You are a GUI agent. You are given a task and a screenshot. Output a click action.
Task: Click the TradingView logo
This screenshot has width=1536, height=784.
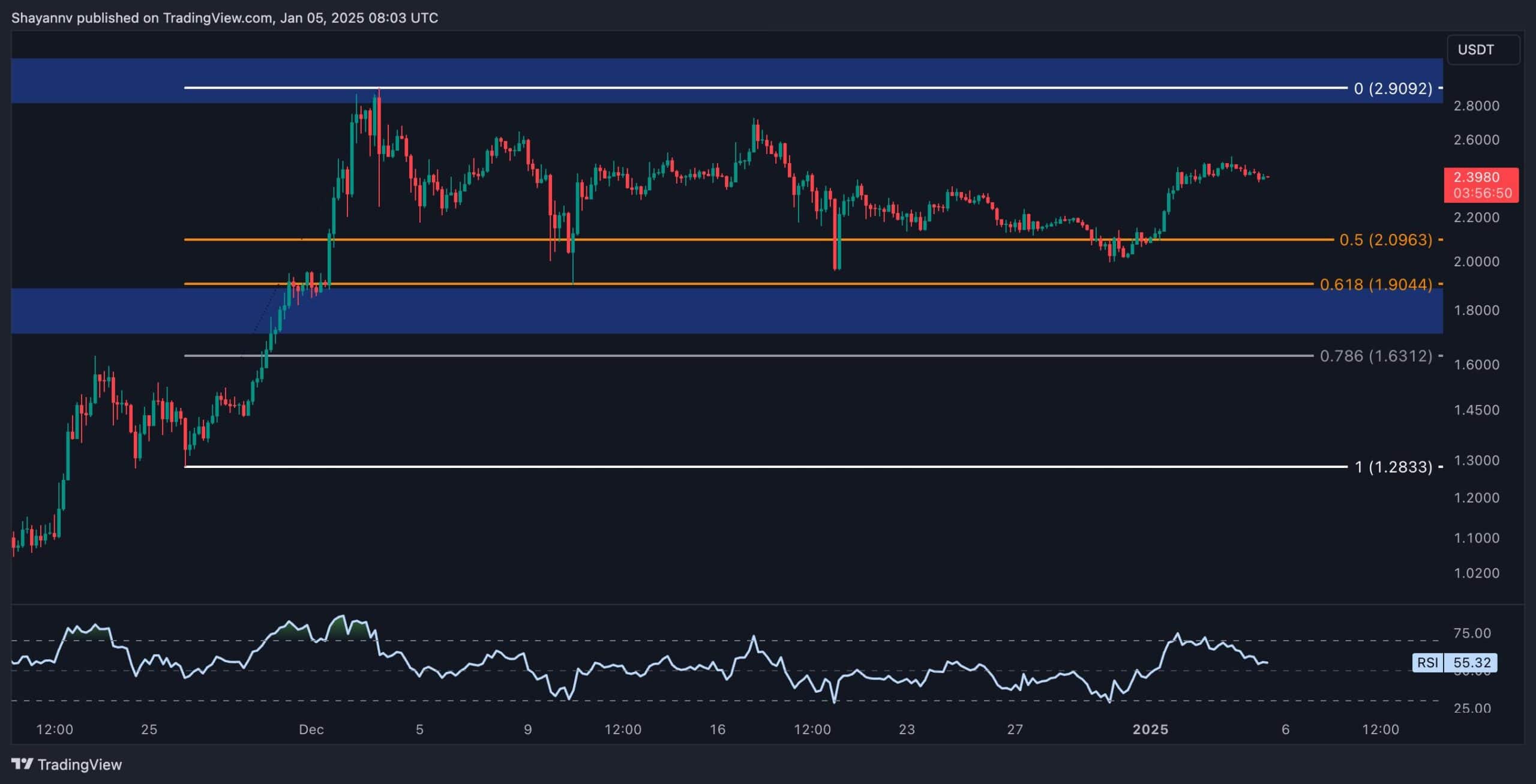click(67, 764)
